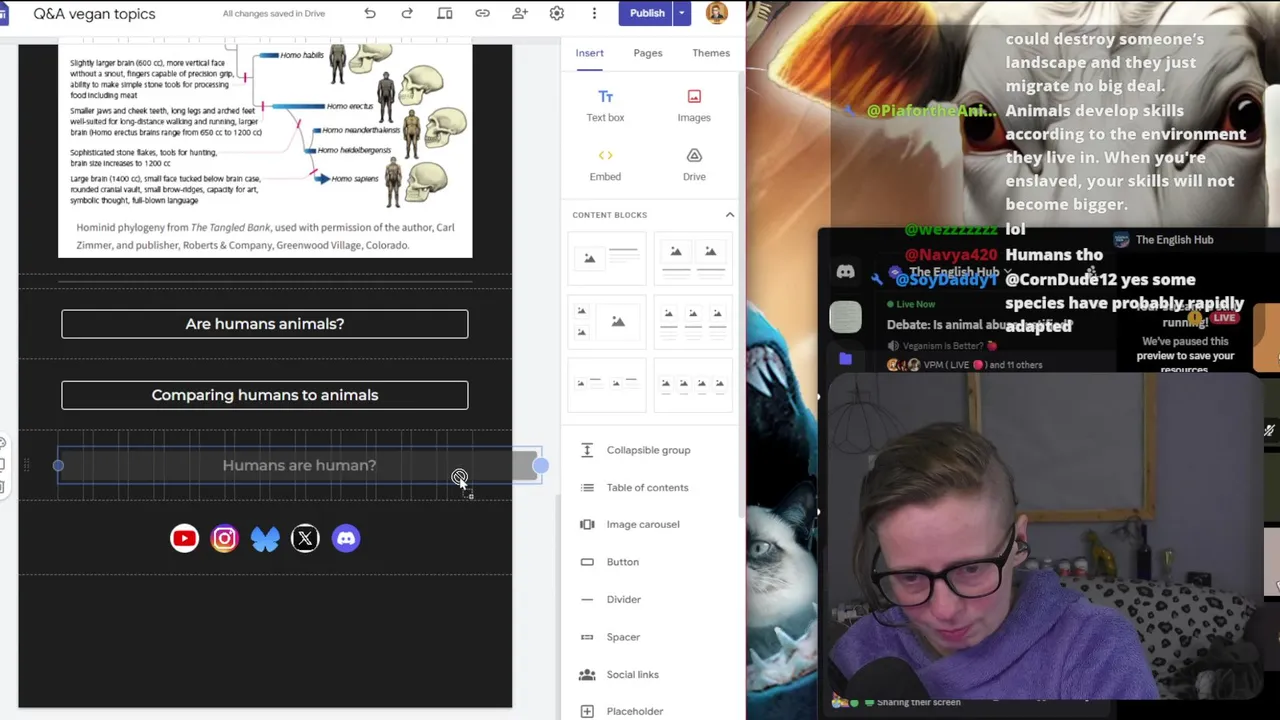Insert a Divider element

click(623, 599)
